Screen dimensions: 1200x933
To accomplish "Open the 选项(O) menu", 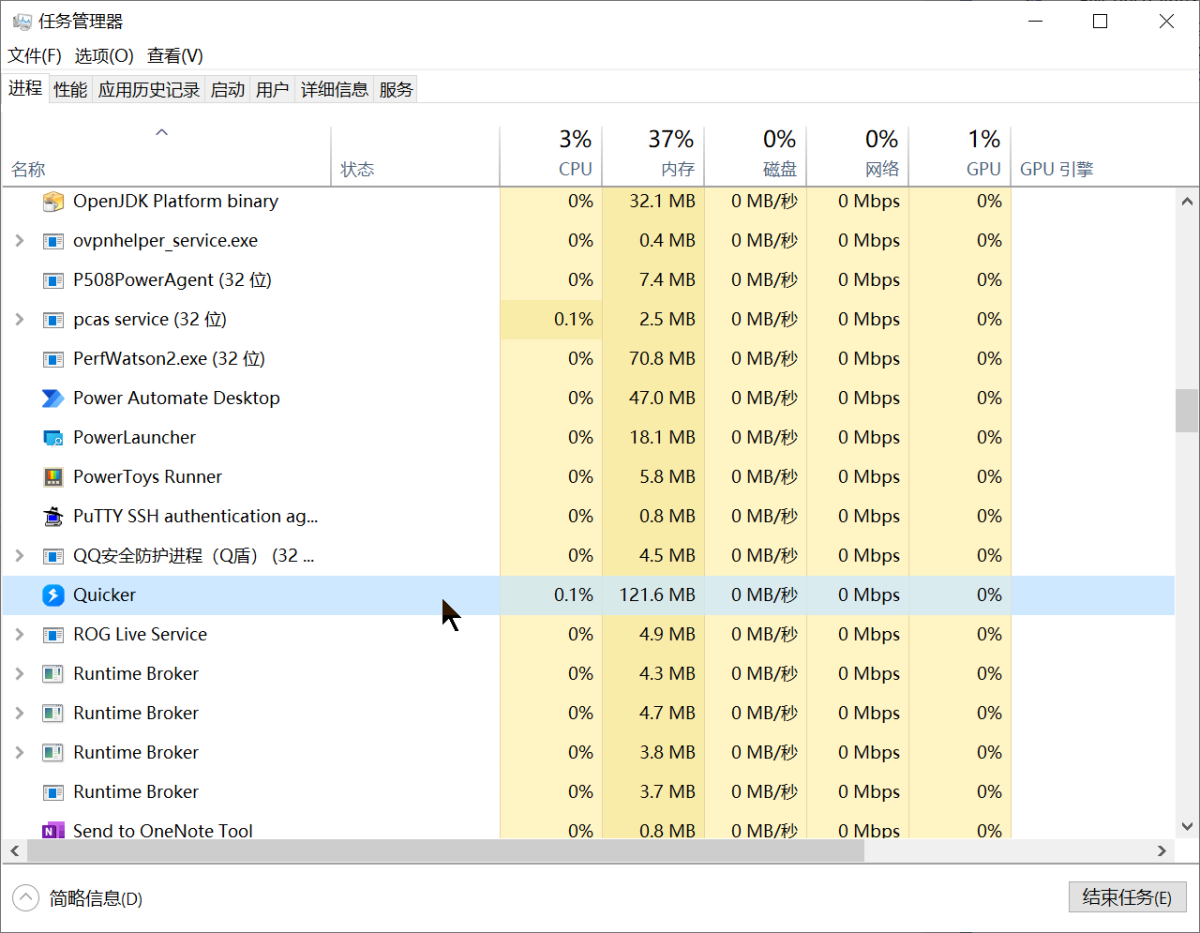I will point(104,56).
